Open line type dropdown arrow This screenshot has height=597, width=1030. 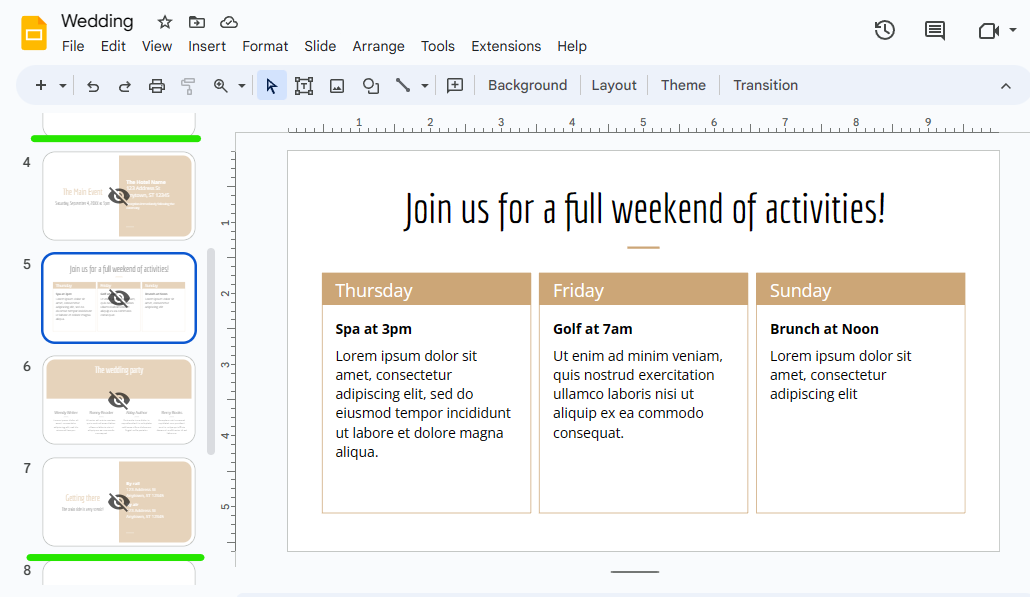point(425,86)
